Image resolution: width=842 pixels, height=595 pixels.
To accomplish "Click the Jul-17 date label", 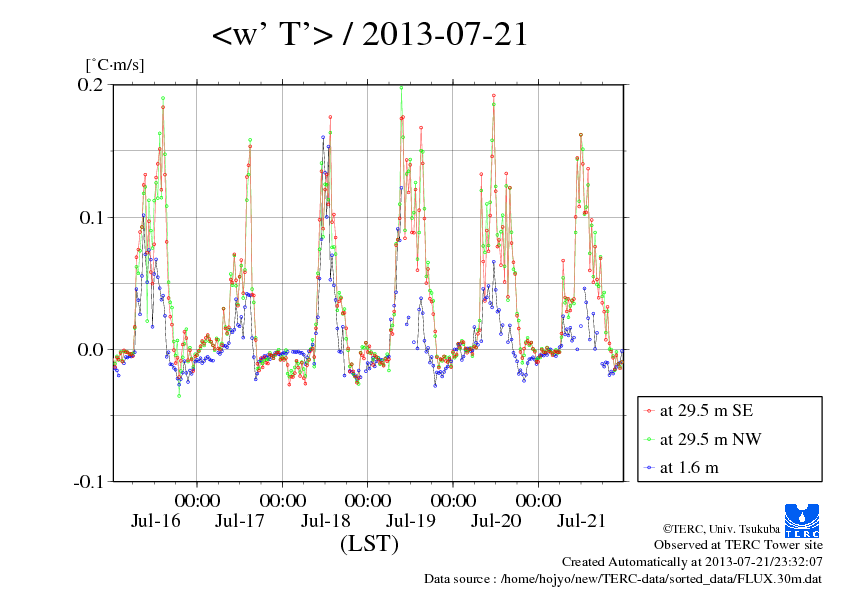I will click(x=240, y=520).
